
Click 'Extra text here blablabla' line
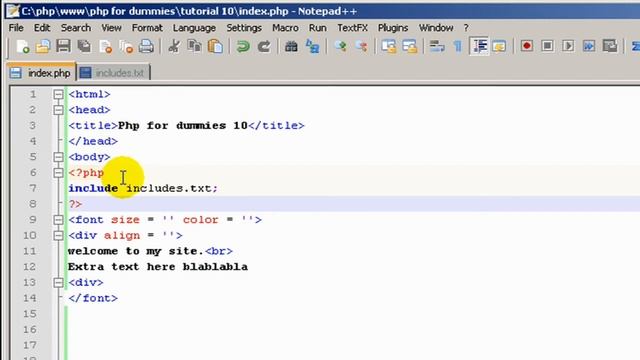[x=158, y=267]
